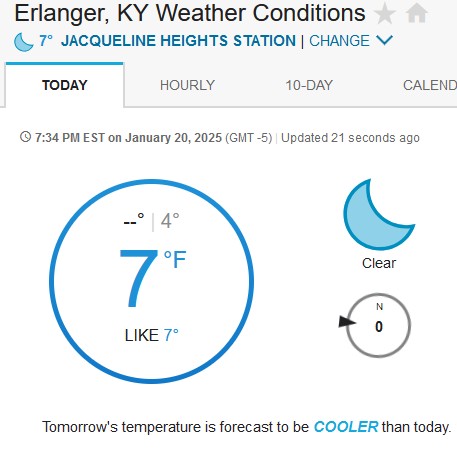This screenshot has height=450, width=457.
Task: Click the °F temperature unit label
Action: click(175, 260)
